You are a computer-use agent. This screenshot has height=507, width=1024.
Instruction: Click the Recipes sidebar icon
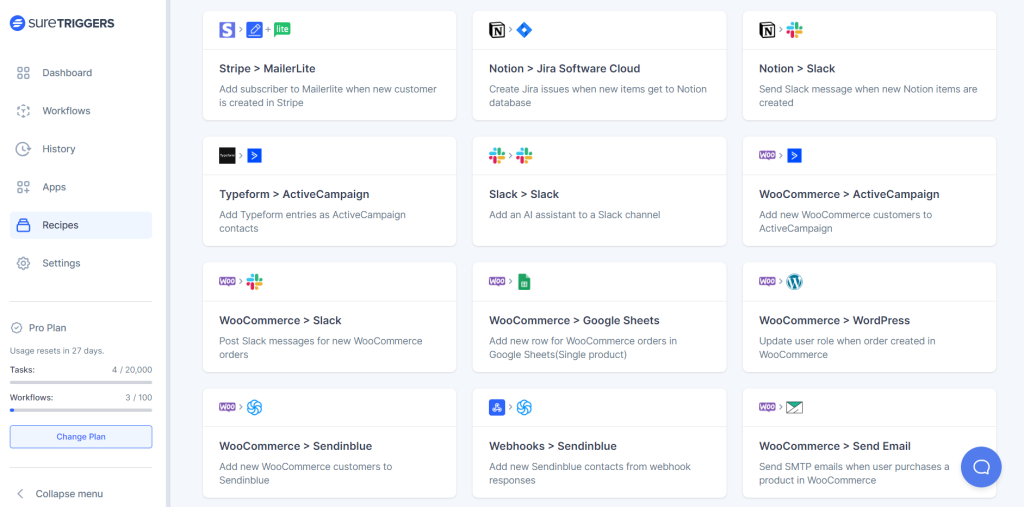[x=23, y=225]
